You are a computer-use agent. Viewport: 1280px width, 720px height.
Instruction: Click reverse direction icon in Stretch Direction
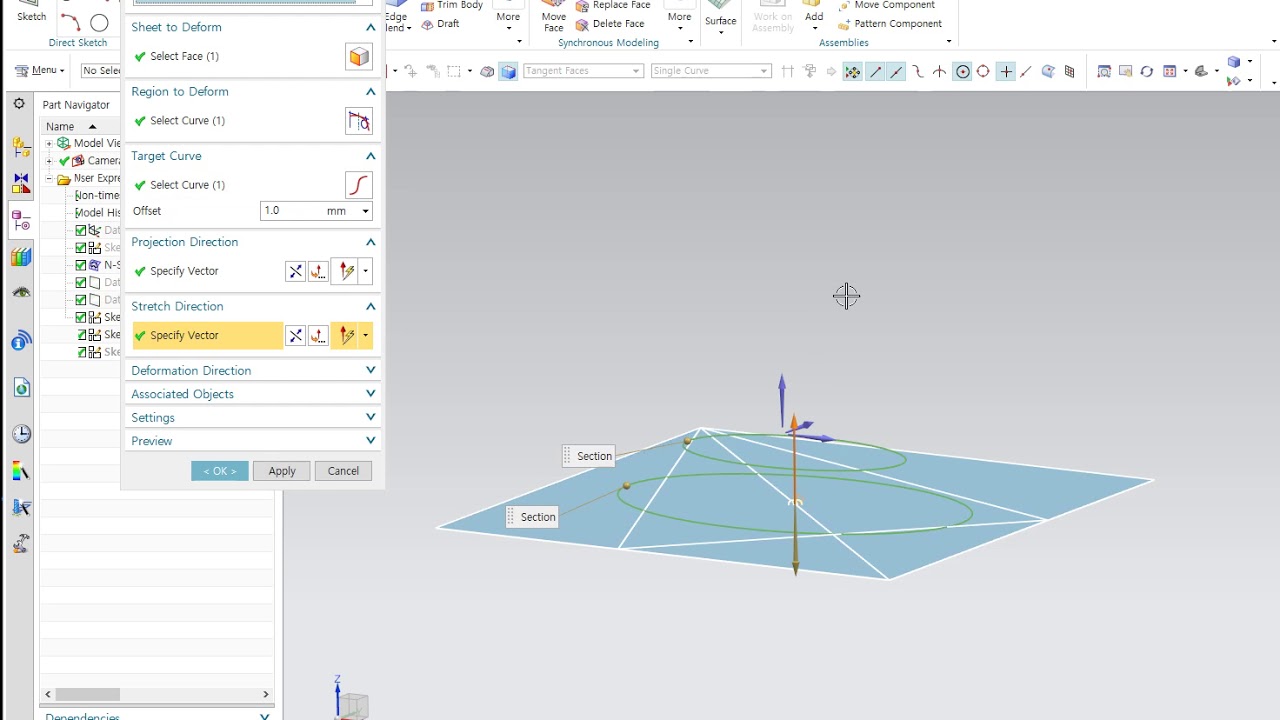[295, 336]
